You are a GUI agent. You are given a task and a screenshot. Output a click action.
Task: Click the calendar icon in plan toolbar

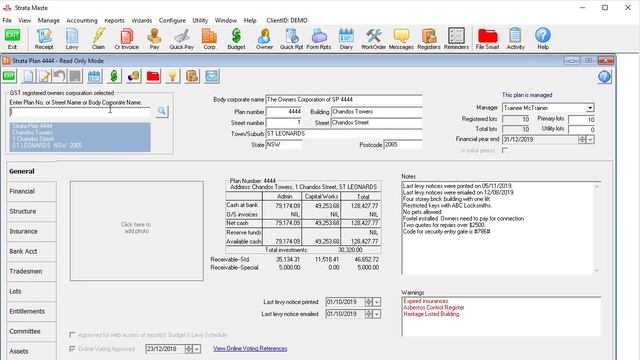[94, 76]
